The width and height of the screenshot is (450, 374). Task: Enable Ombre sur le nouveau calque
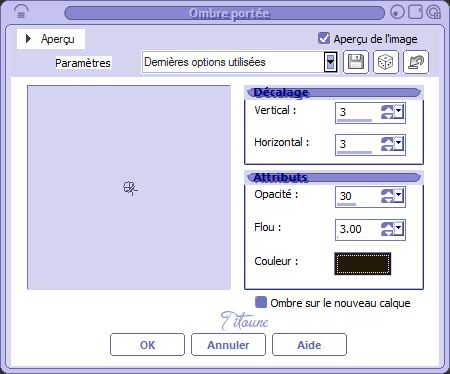pos(261,302)
